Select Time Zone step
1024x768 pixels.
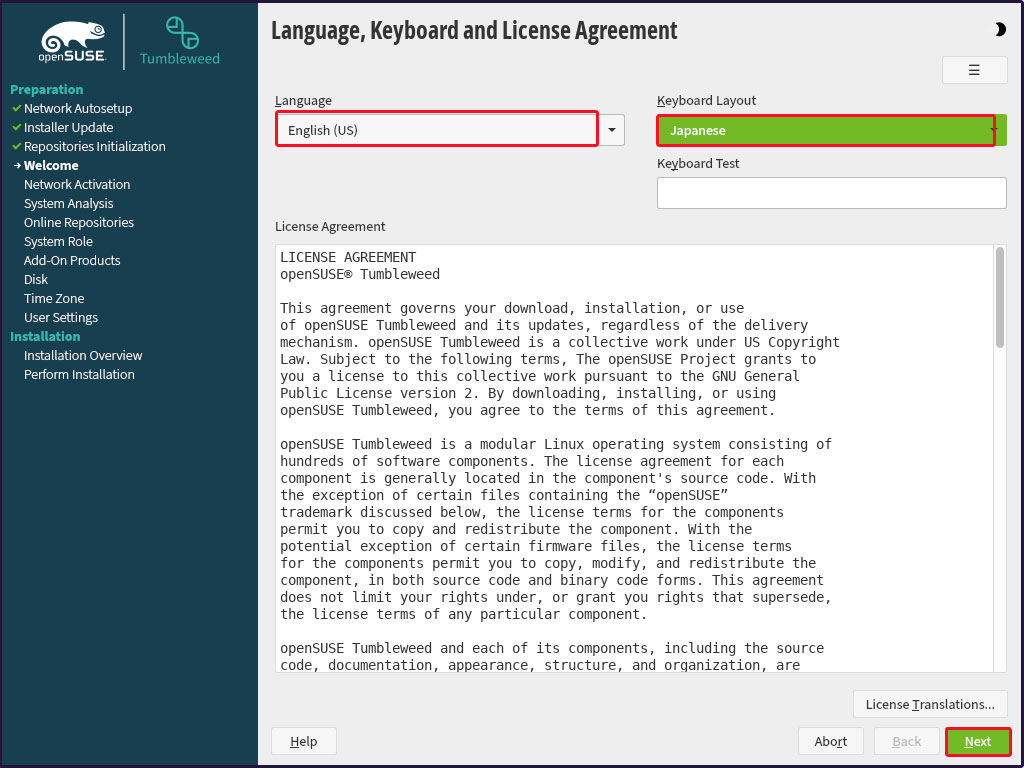54,298
